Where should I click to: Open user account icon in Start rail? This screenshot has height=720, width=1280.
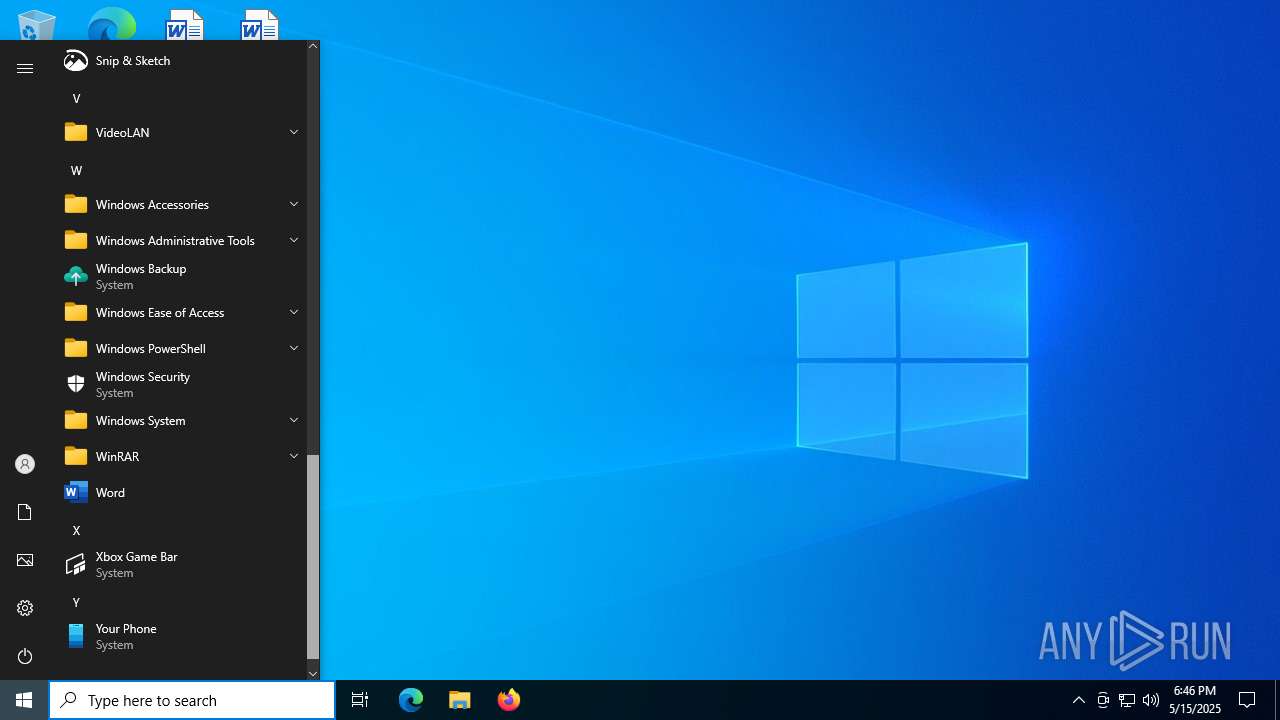click(x=25, y=464)
